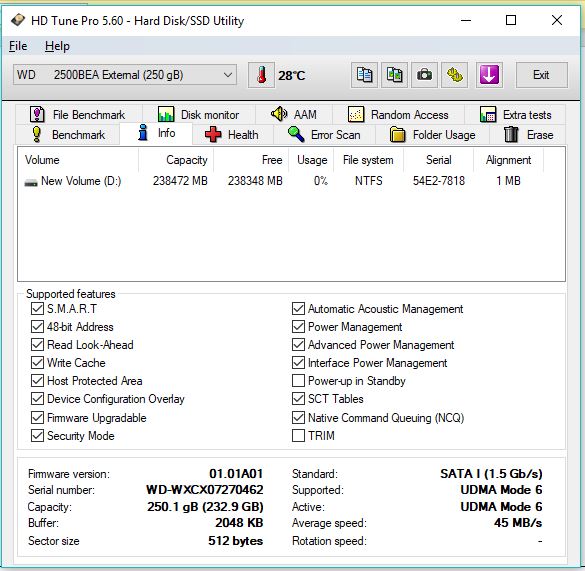Click the 2048 KB buffer value
Screen dimensions: 585x571
(239, 523)
